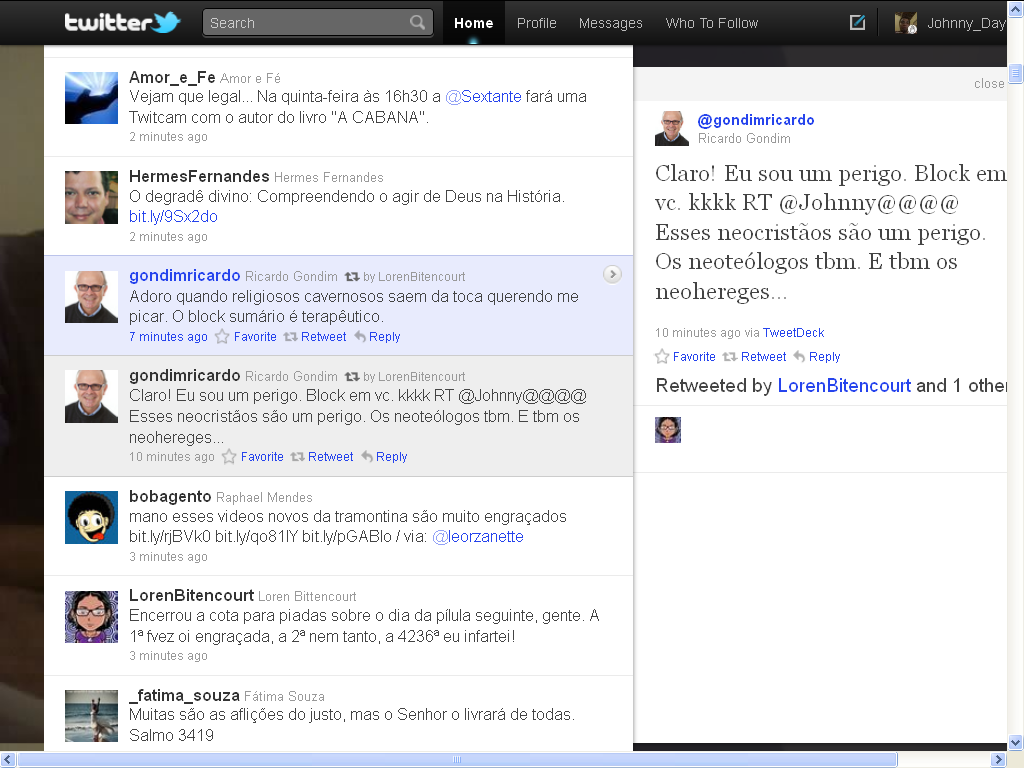The image size is (1024, 768).
Task: Open HermesFernandes avatar image
Action: 91,197
